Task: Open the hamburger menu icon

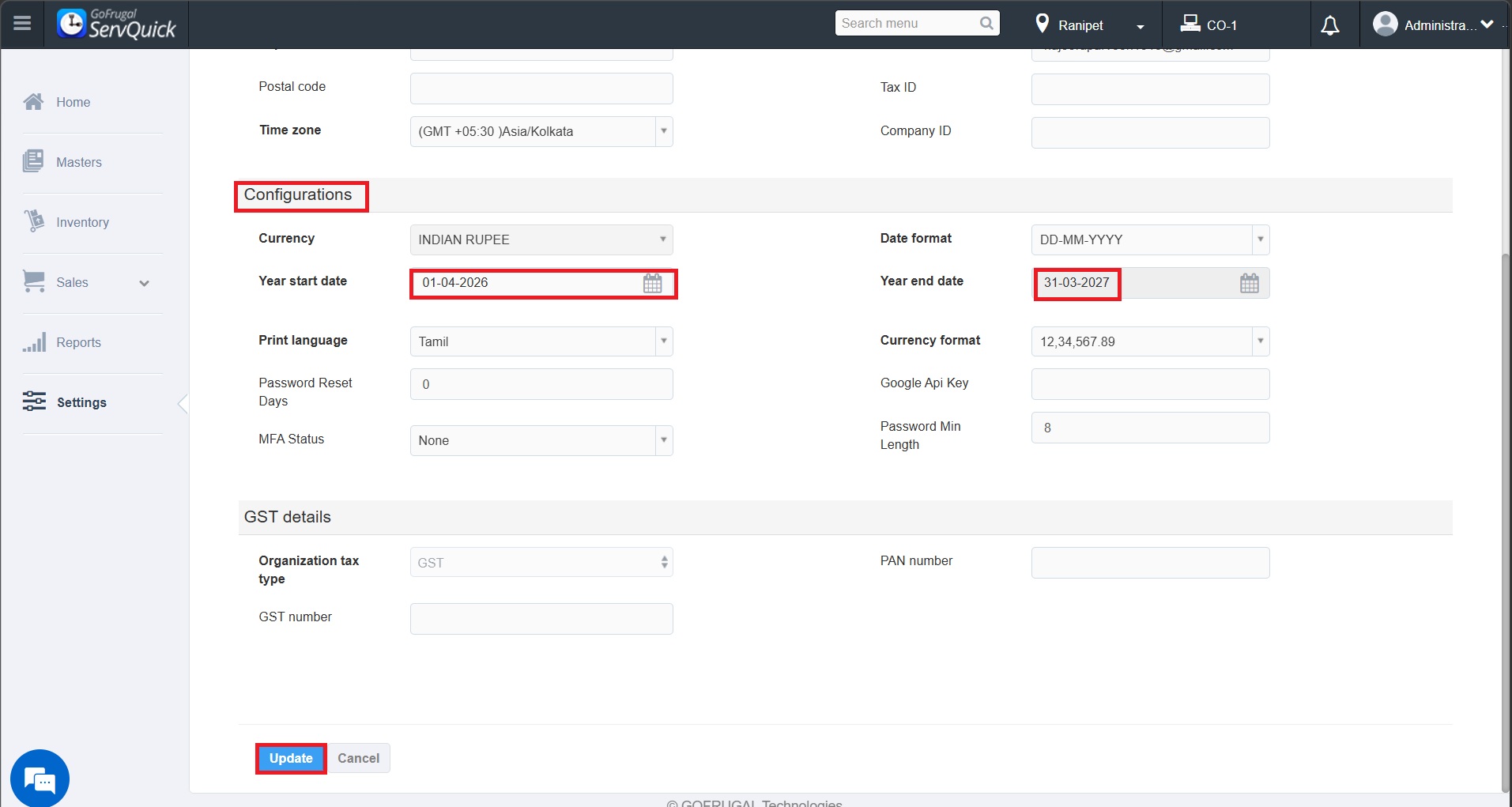Action: 22,24
